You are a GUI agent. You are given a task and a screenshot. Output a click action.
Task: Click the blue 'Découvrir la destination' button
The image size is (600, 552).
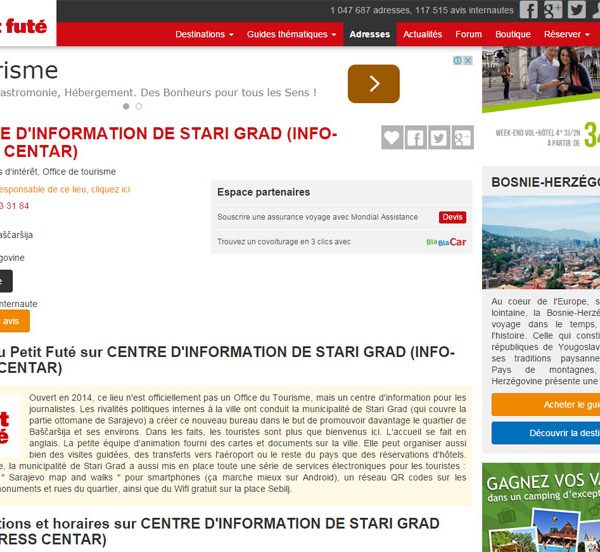(x=546, y=433)
